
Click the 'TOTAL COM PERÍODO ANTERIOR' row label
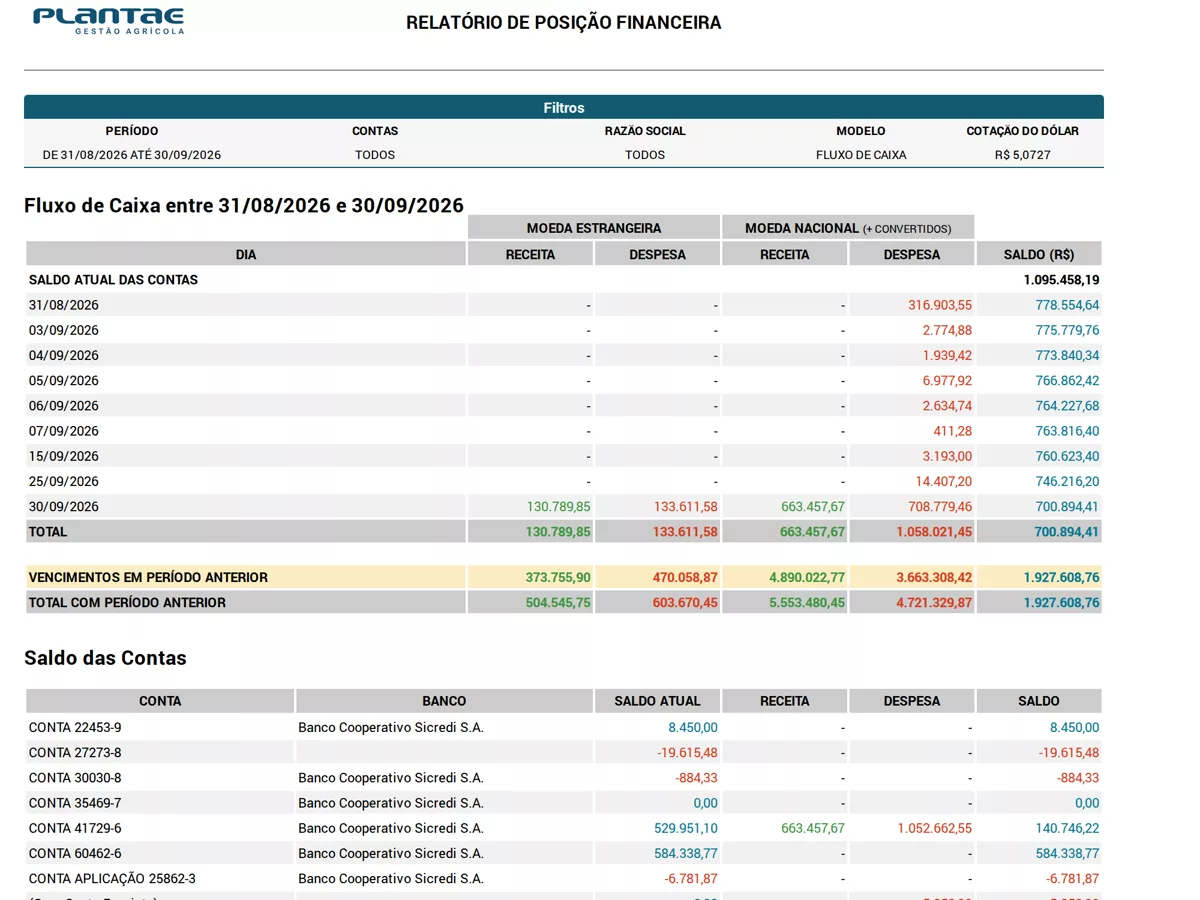pos(127,603)
